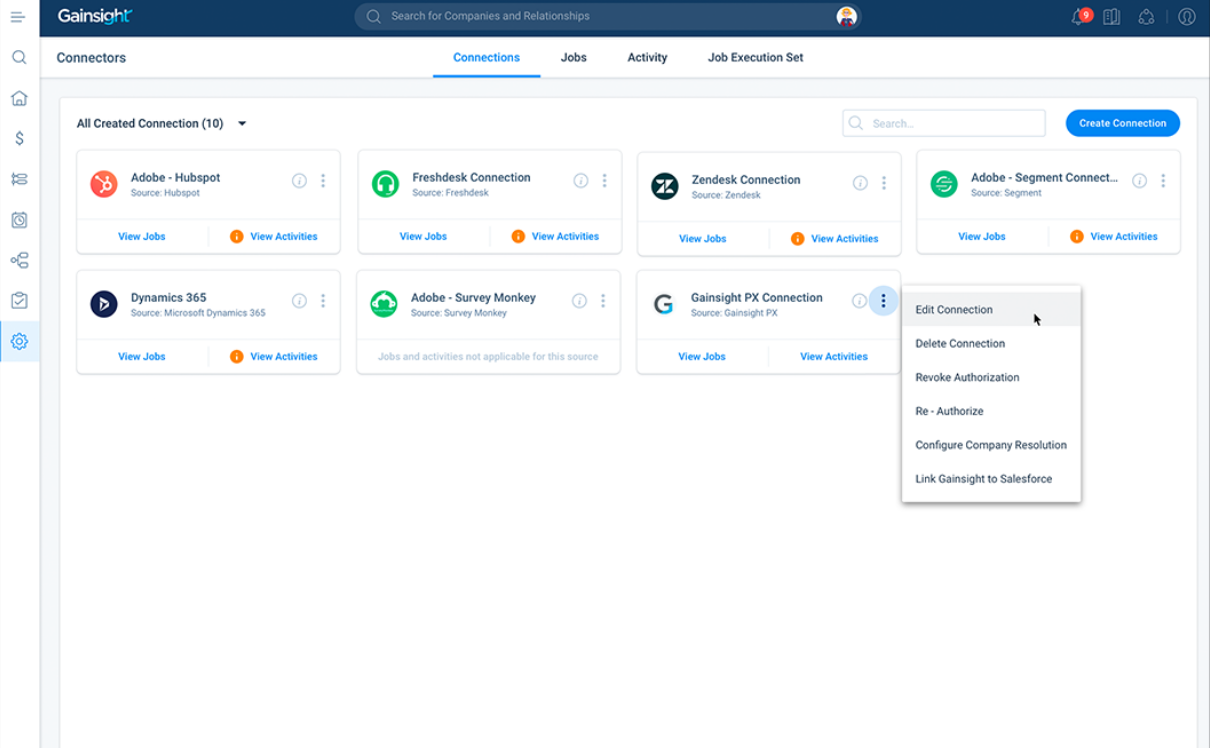
Task: Select Edit Connection from the menu
Action: click(991, 310)
